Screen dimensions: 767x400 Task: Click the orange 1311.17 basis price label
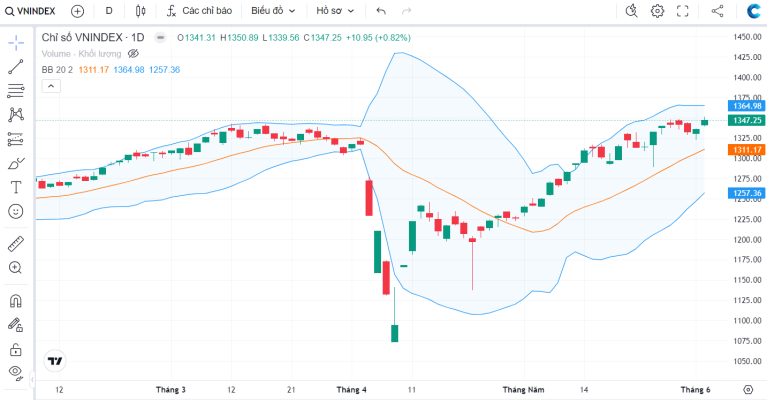click(746, 150)
